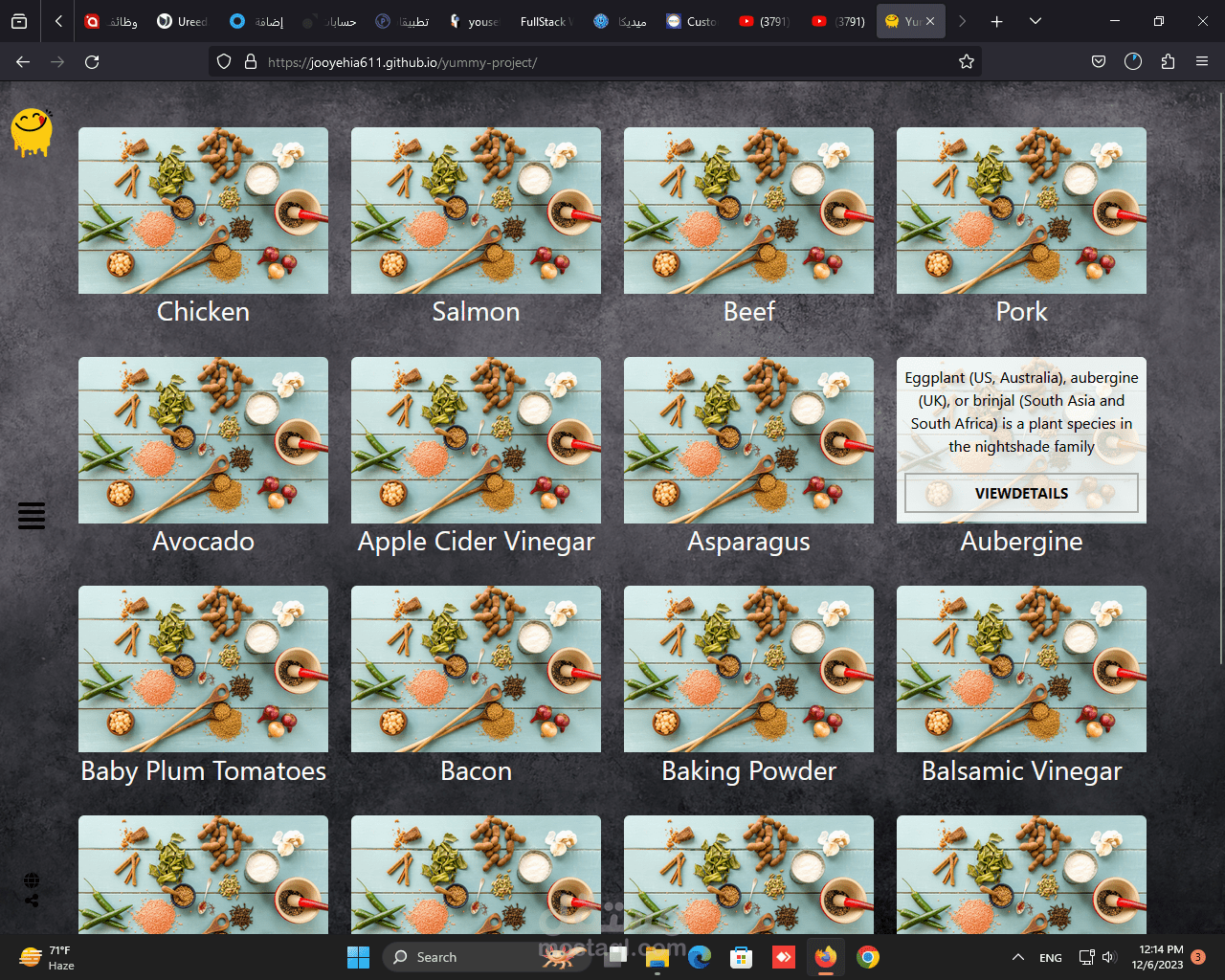Switch to the FullStack tab

point(545,21)
